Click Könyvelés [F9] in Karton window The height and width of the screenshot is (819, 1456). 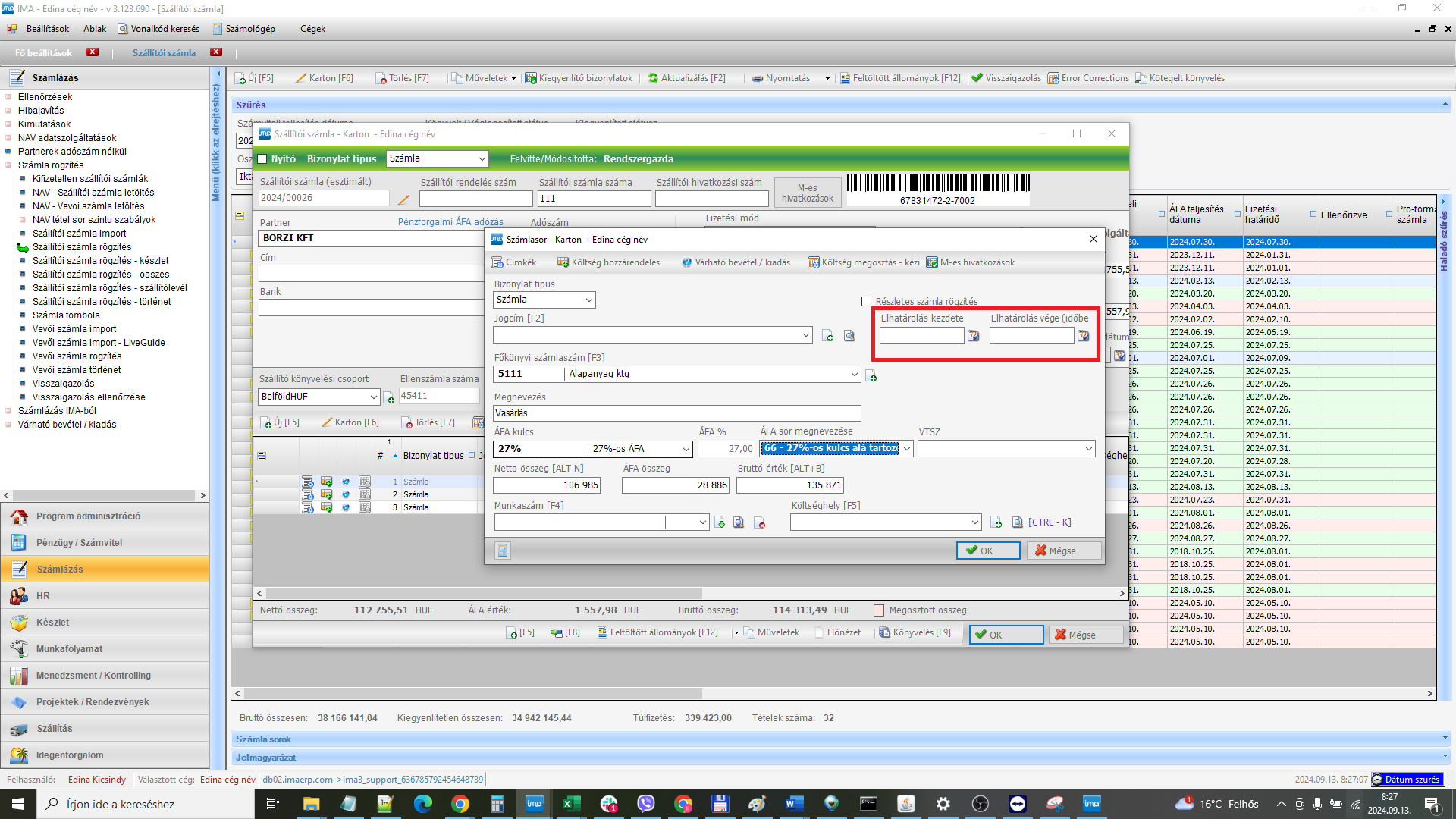[x=914, y=632]
